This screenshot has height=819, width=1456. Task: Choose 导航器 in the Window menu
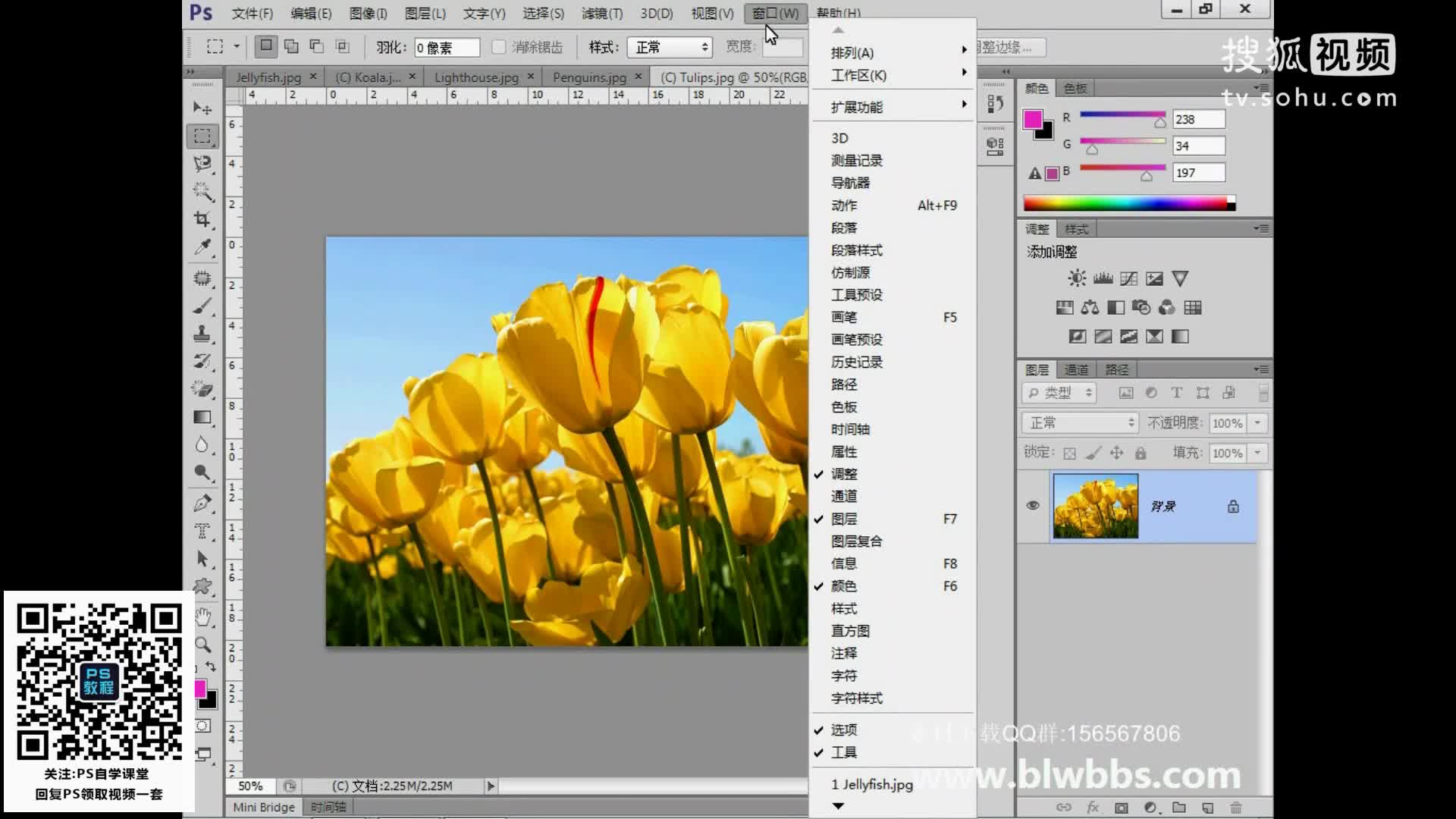(x=893, y=183)
